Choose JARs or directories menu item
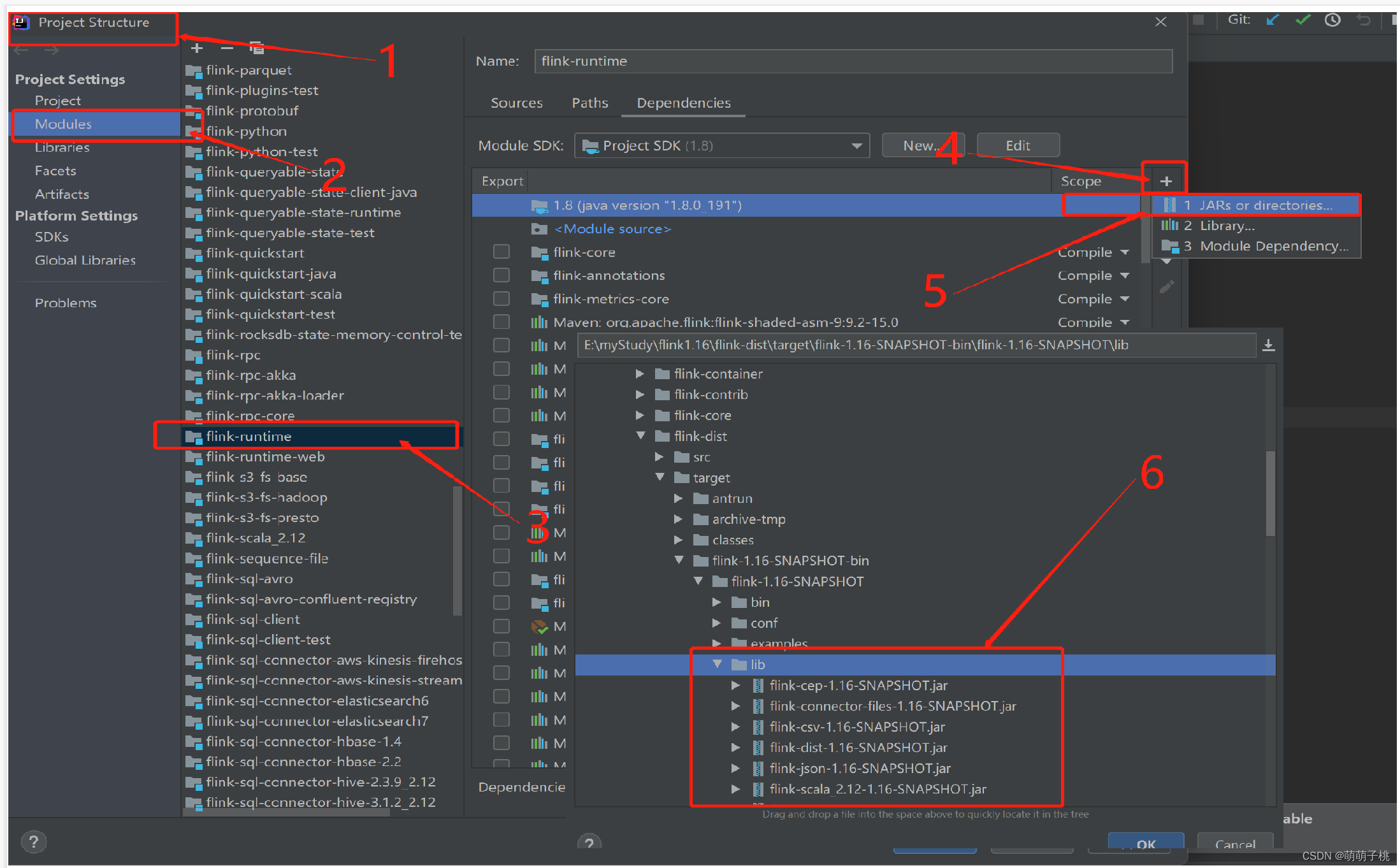This screenshot has height=868, width=1400. (1256, 205)
